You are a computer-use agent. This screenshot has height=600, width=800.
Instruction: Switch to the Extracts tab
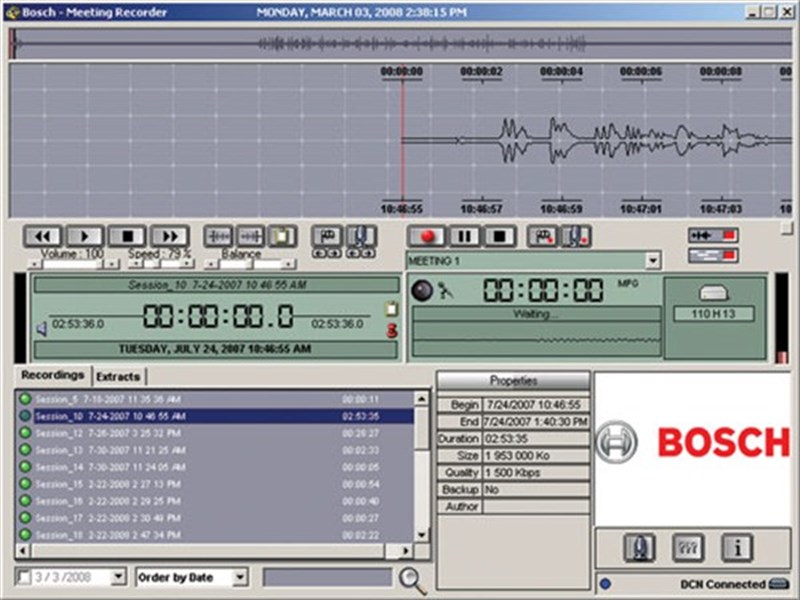tap(117, 377)
